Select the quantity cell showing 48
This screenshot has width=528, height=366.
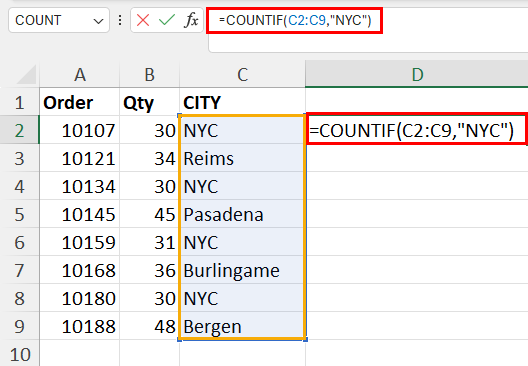coord(150,326)
